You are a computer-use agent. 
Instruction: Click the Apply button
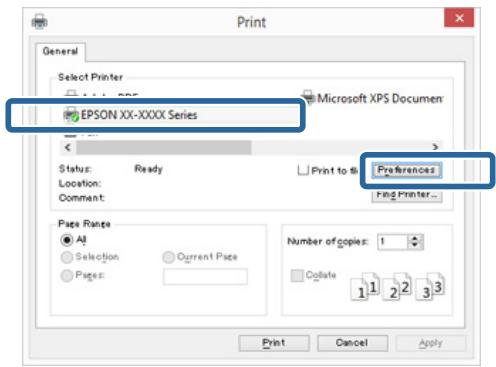point(431,343)
